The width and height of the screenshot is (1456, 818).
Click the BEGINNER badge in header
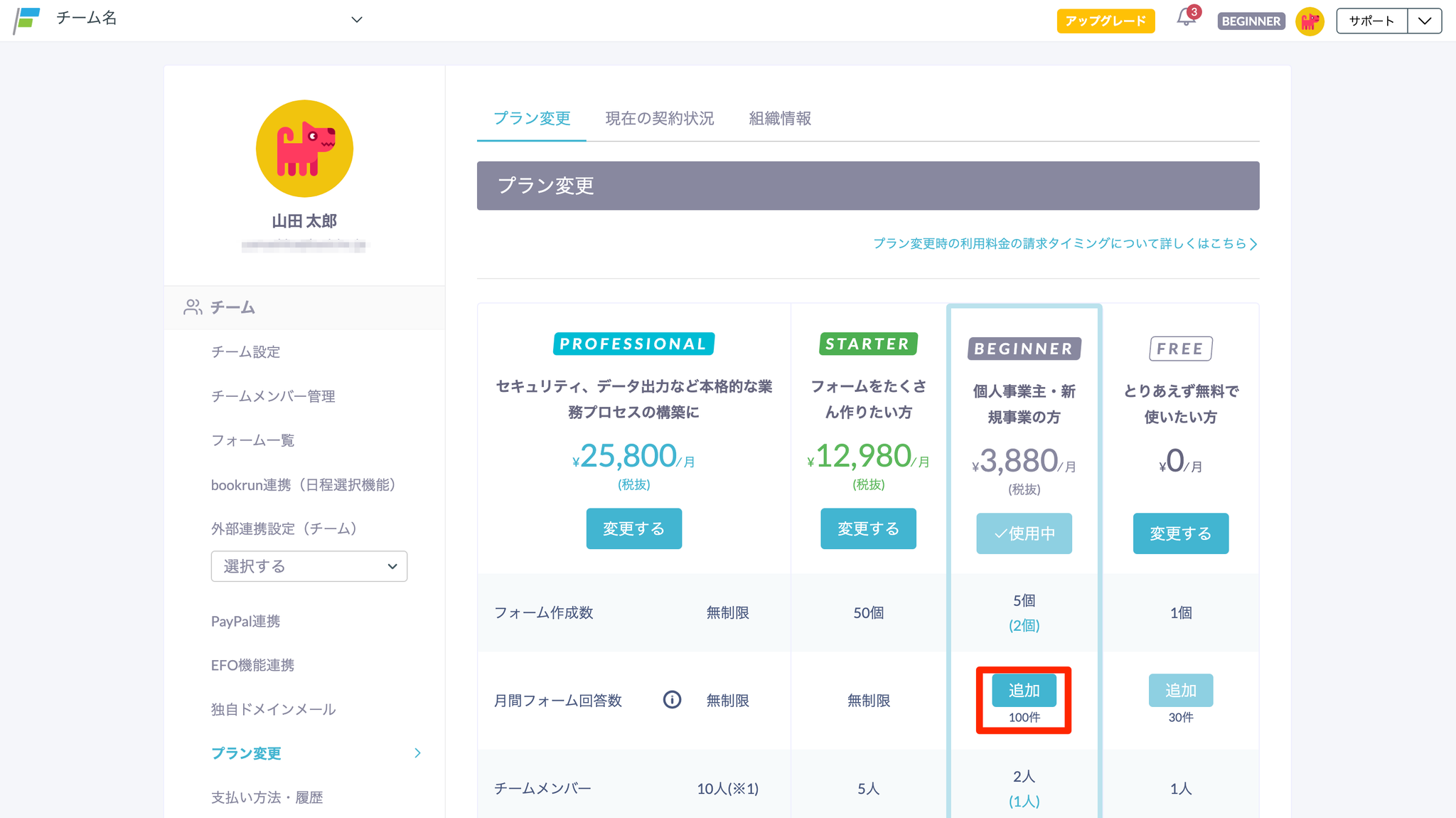1251,21
